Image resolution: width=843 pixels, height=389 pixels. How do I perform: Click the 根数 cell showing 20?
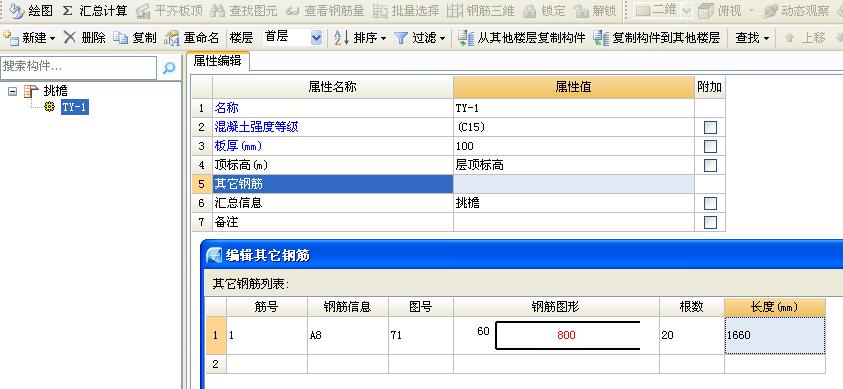coord(692,335)
